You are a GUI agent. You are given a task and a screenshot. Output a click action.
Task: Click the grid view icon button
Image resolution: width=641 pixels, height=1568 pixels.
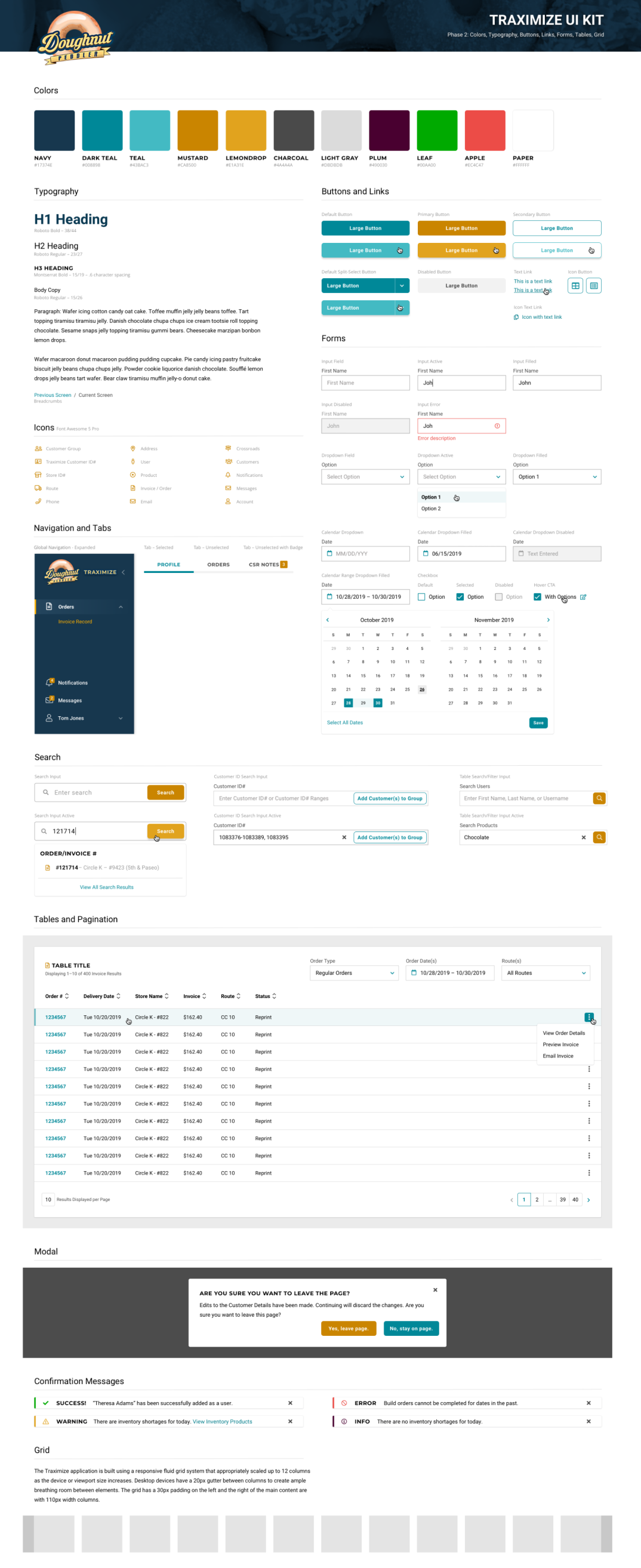pos(575,285)
